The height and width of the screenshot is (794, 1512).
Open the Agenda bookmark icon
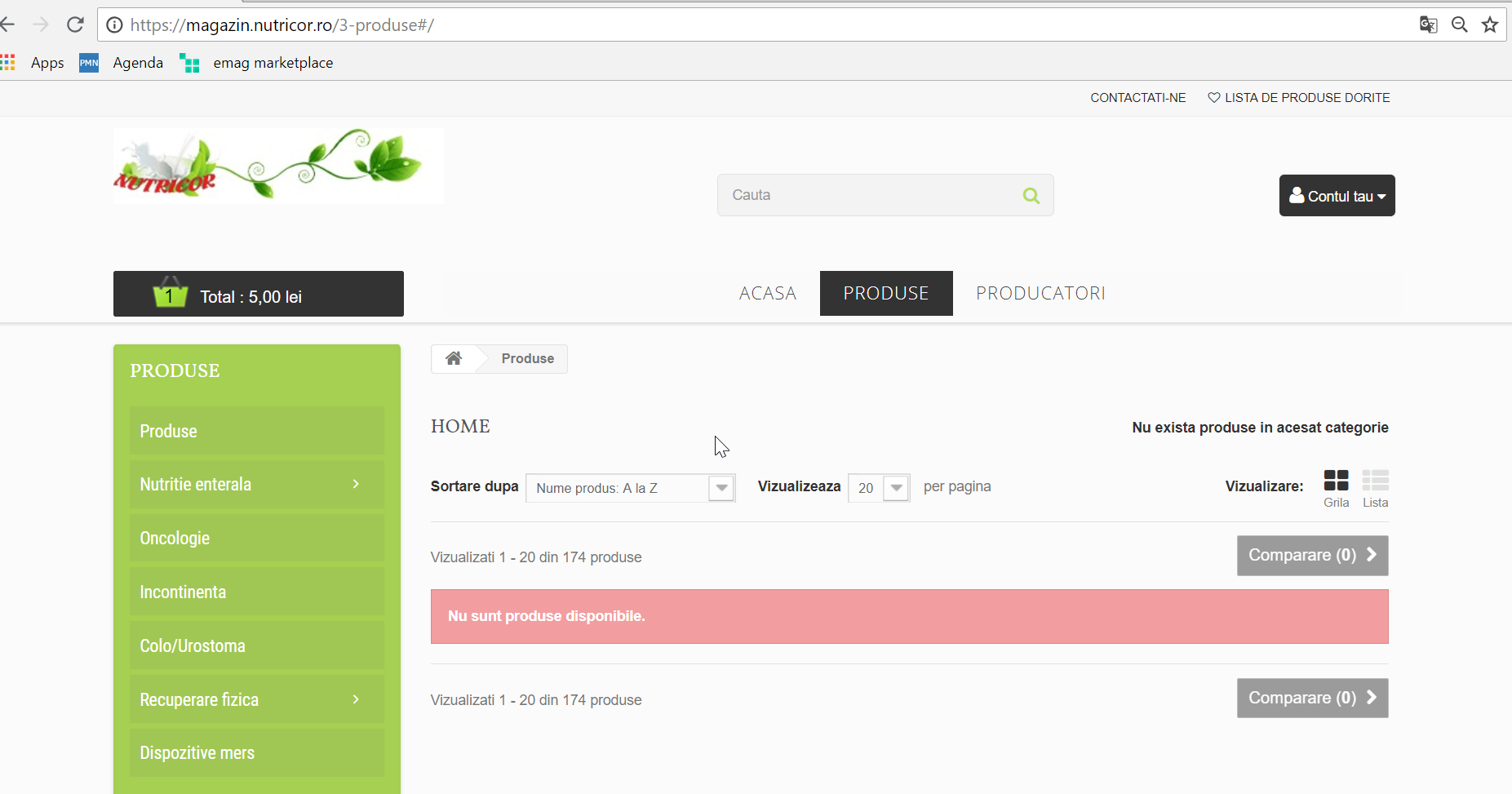[x=89, y=63]
